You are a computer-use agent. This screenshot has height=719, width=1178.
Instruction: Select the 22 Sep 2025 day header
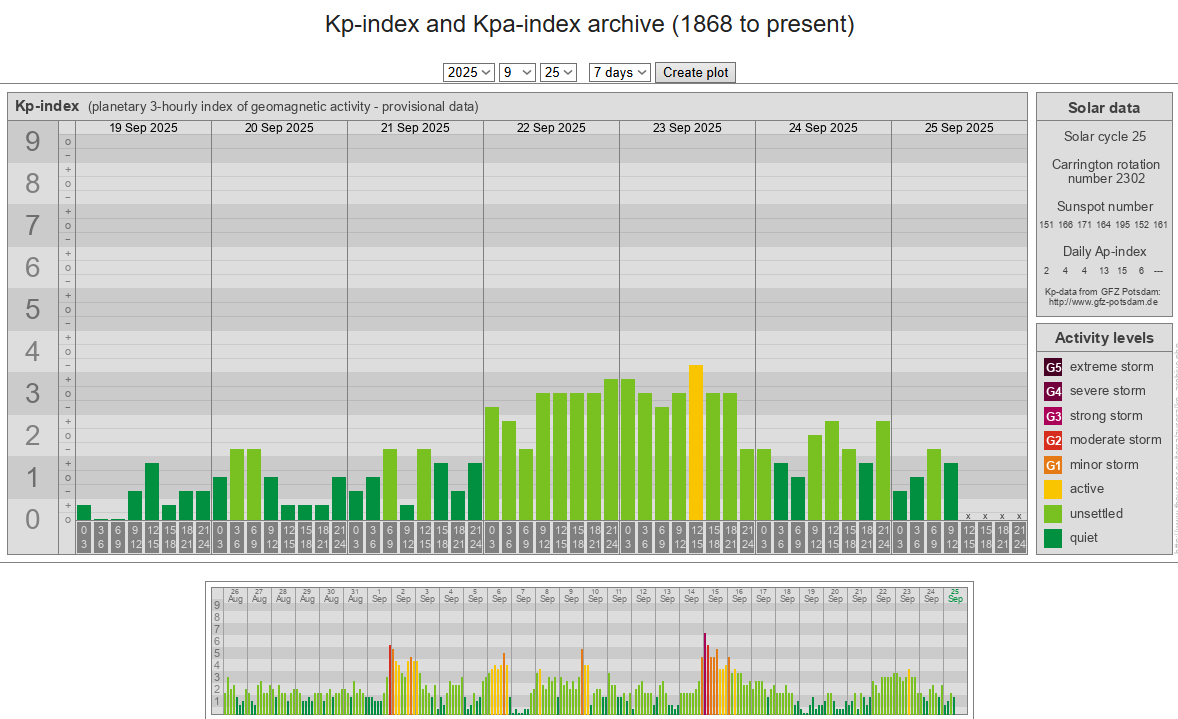click(551, 128)
